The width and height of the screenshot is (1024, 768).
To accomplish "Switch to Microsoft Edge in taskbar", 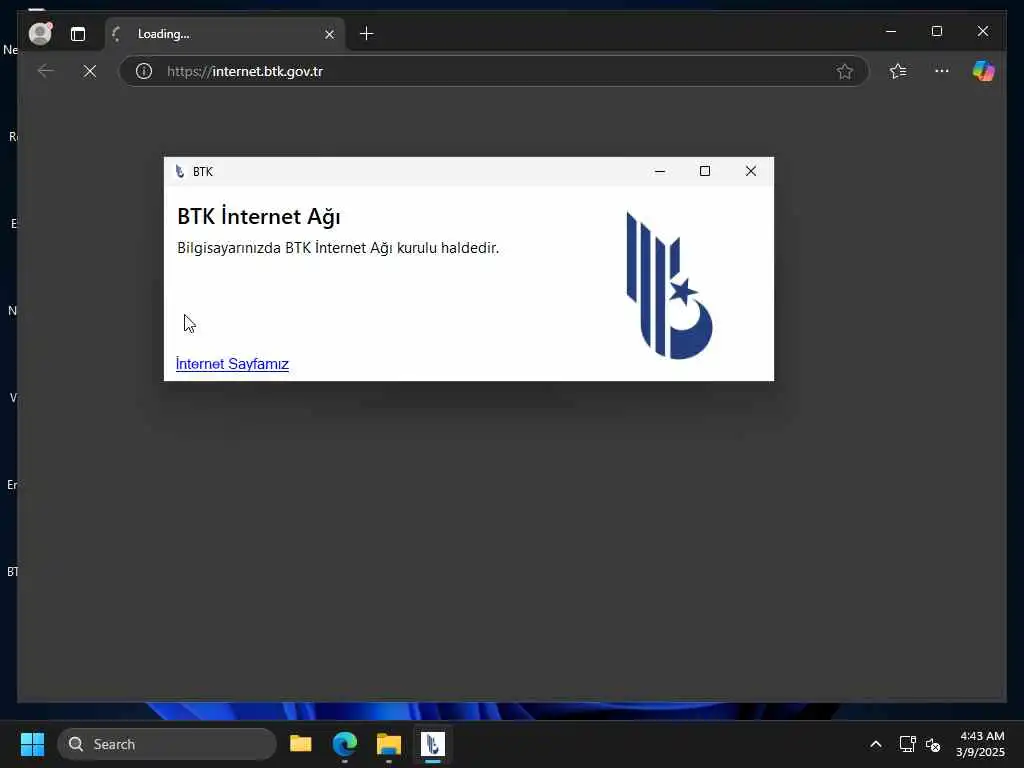I will [345, 744].
